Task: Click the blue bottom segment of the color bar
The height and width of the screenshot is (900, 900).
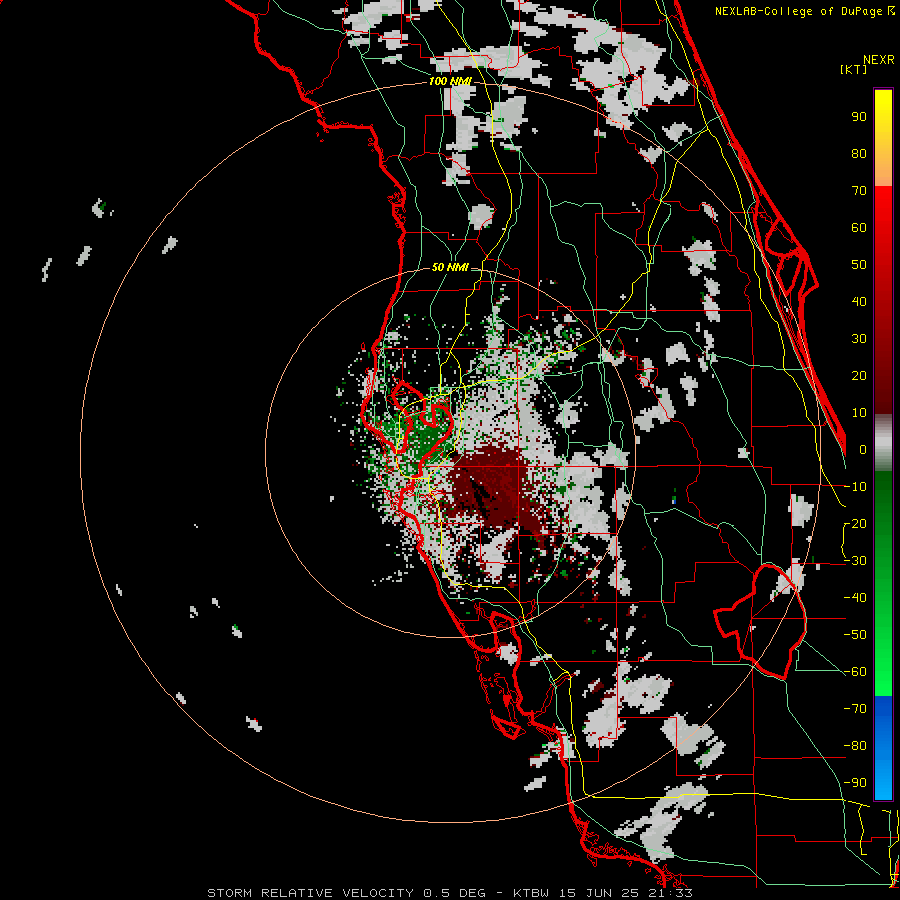Action: click(883, 748)
